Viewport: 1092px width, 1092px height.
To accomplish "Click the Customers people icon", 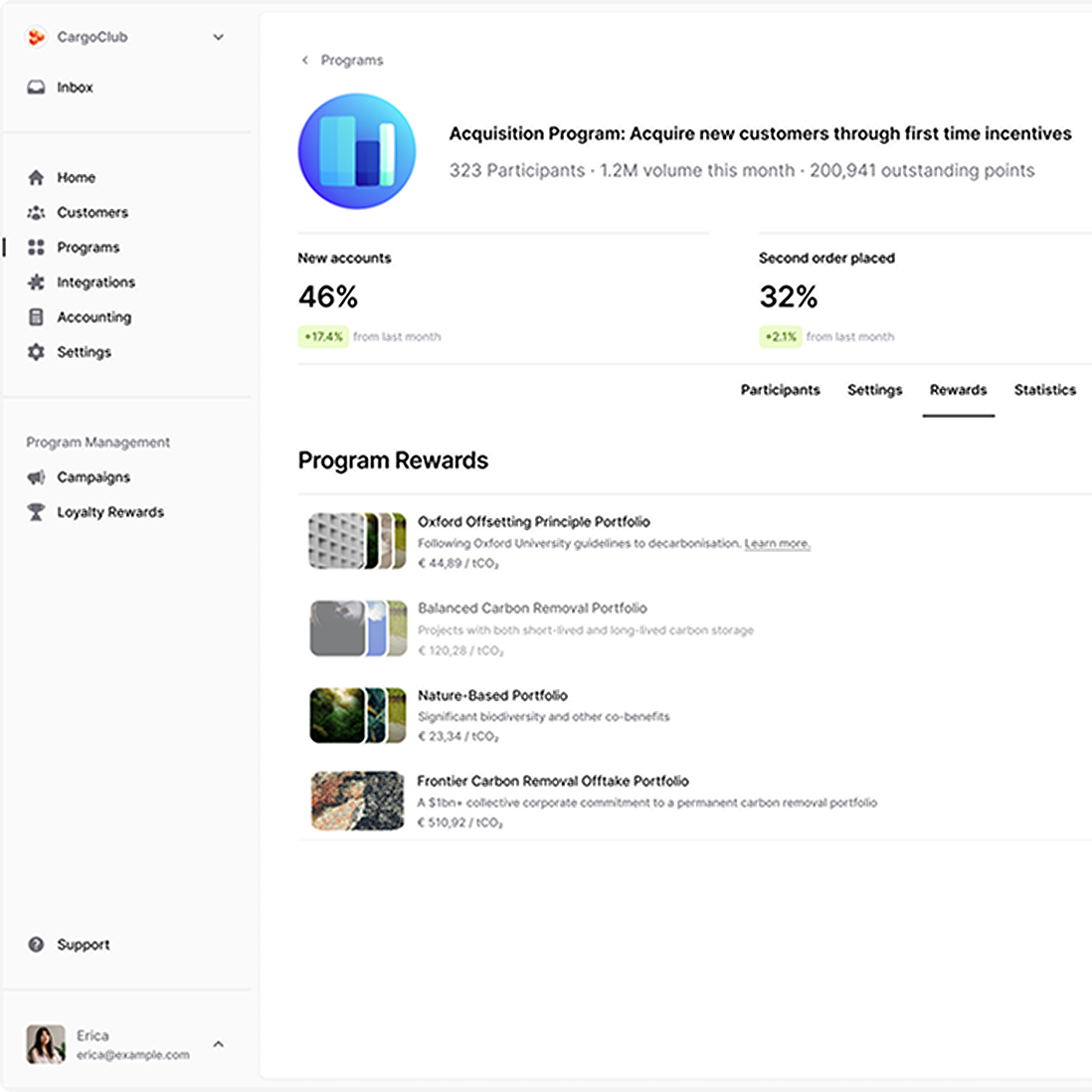I will [x=36, y=213].
